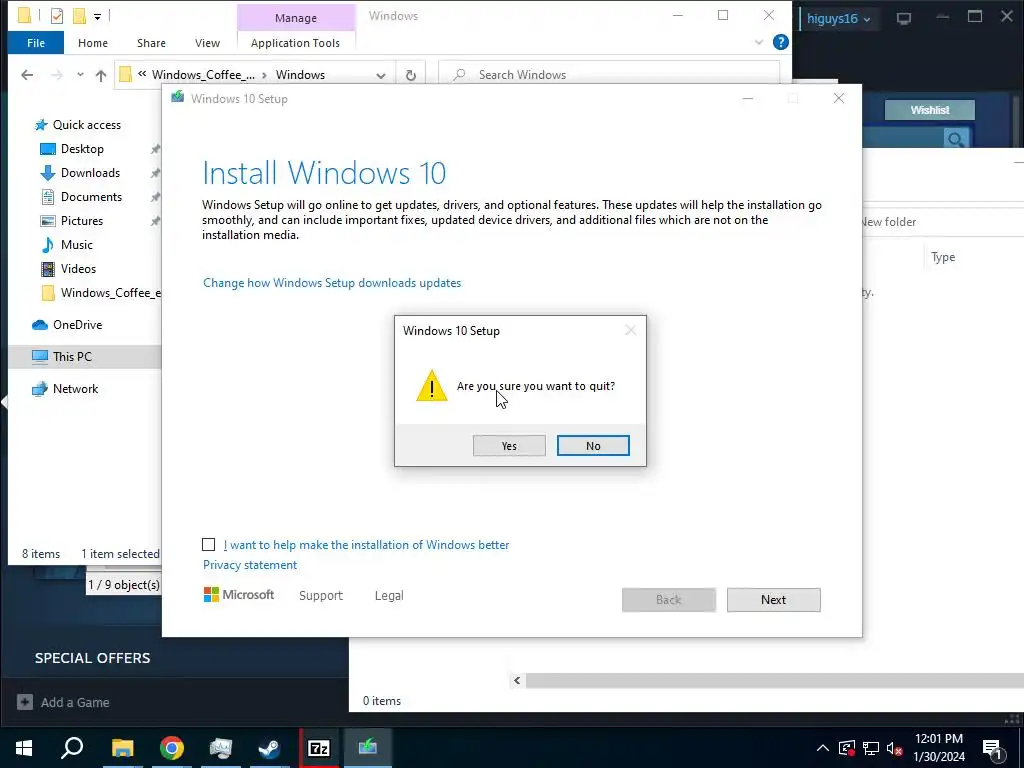This screenshot has width=1024, height=768.
Task: Open Windows_Coffee_e folder in navigation pane
Action: 110,293
